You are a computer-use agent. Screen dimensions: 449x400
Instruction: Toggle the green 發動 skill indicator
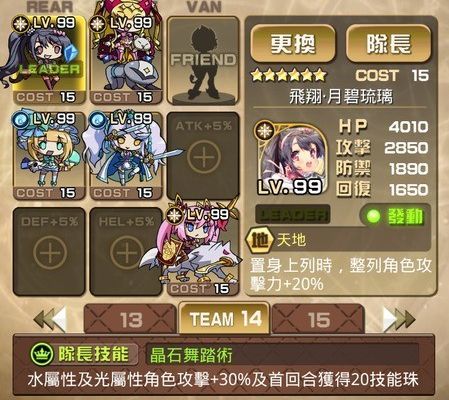click(x=395, y=216)
